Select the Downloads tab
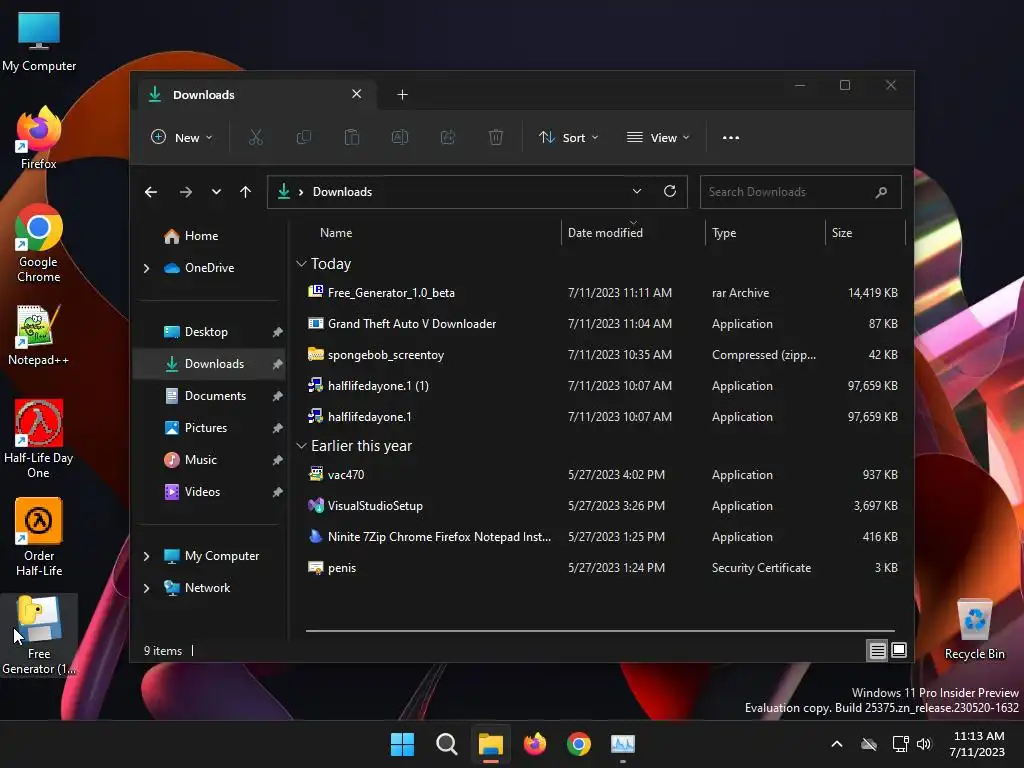Screen dimensions: 1024x768 pyautogui.click(x=257, y=95)
